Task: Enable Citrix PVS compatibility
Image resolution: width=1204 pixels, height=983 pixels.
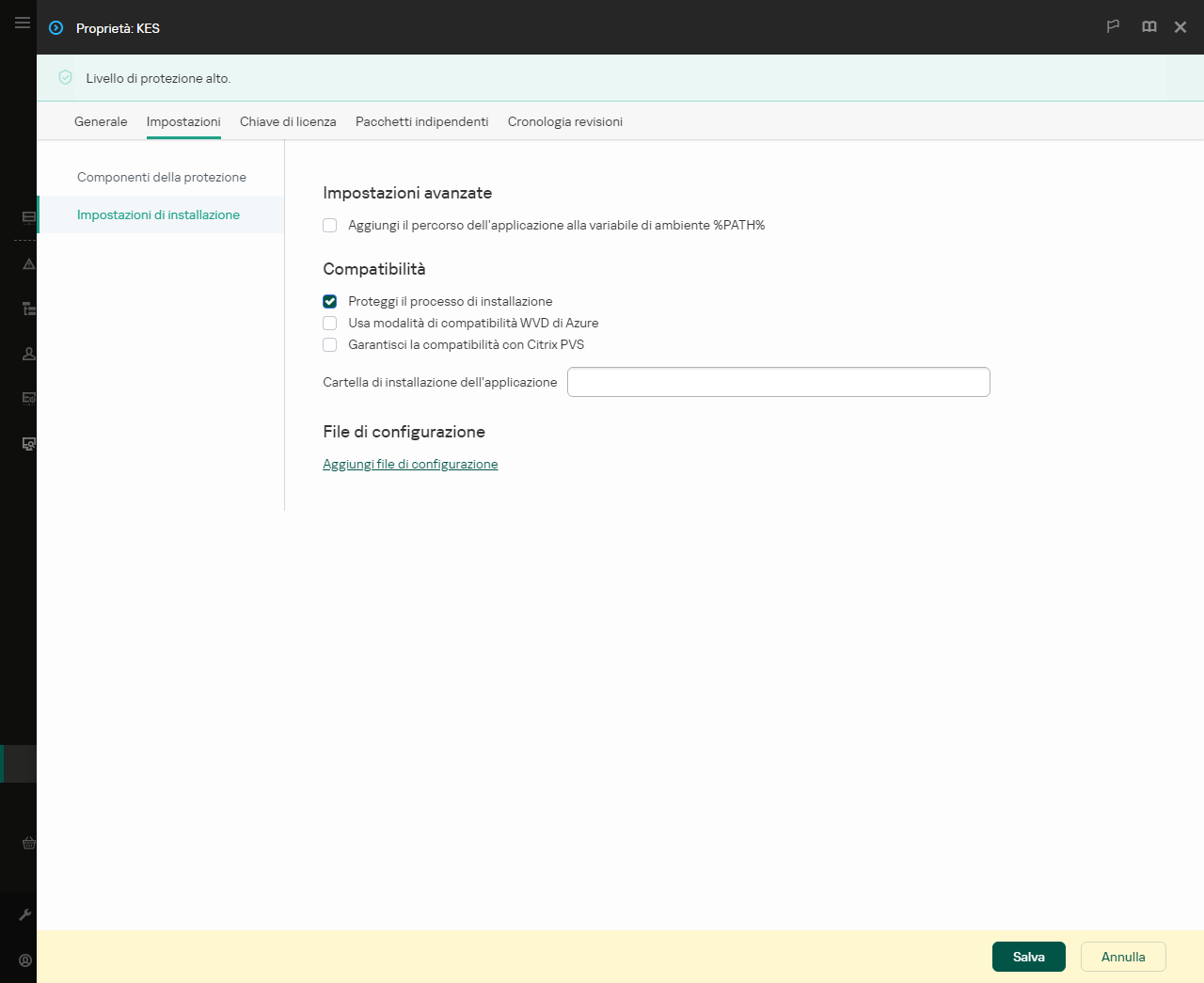Action: point(329,344)
